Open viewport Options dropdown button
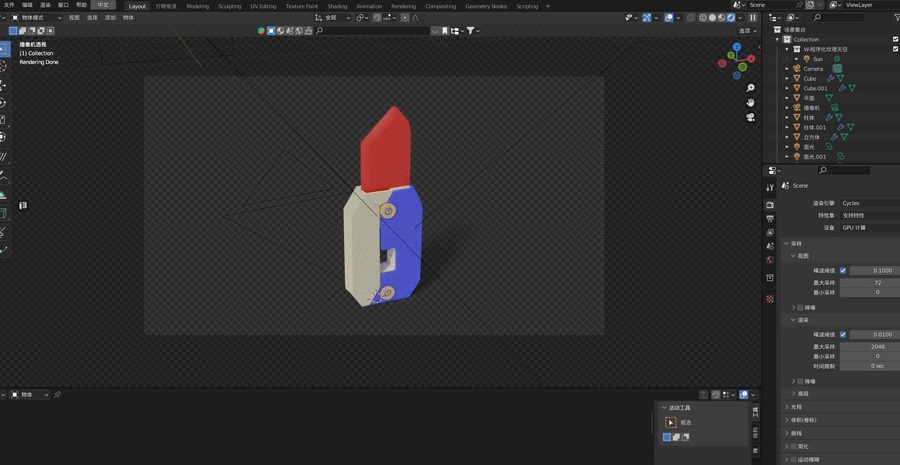 point(747,30)
